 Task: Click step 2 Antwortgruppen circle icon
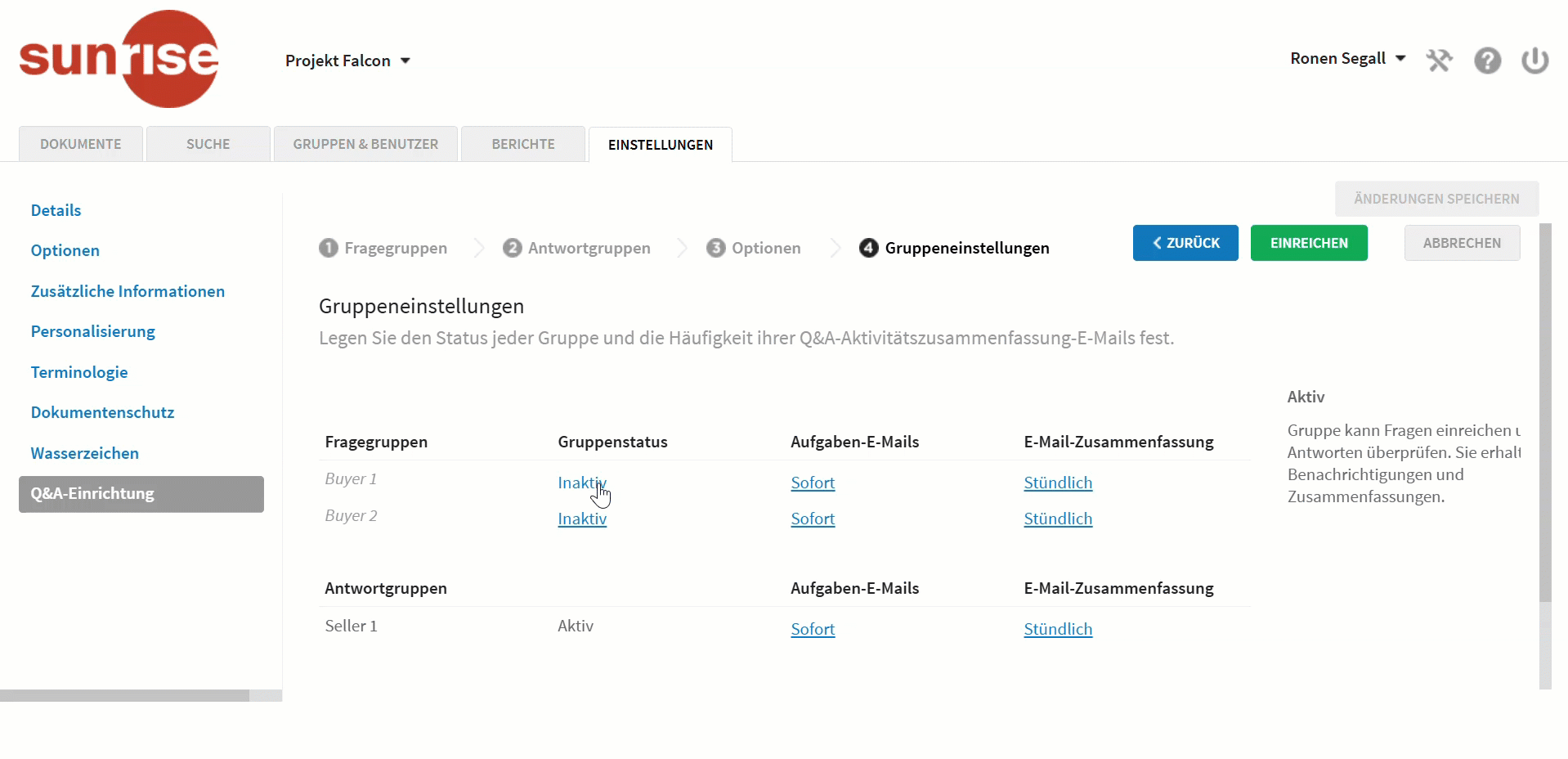(x=513, y=248)
